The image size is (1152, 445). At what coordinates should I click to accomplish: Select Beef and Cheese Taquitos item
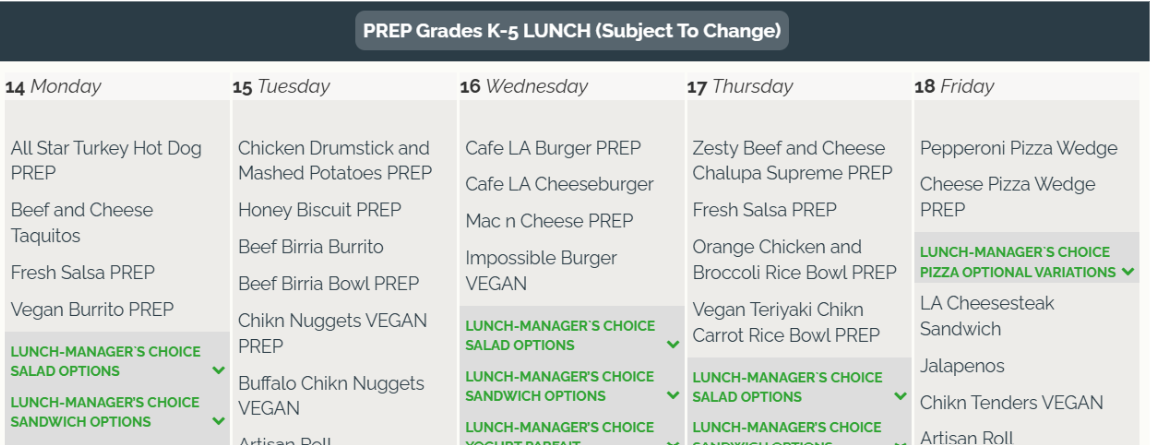[x=82, y=223]
